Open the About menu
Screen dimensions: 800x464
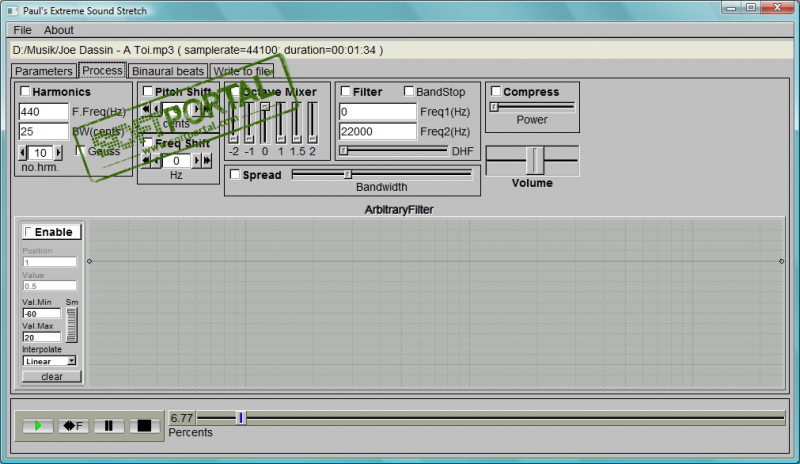tap(59, 30)
